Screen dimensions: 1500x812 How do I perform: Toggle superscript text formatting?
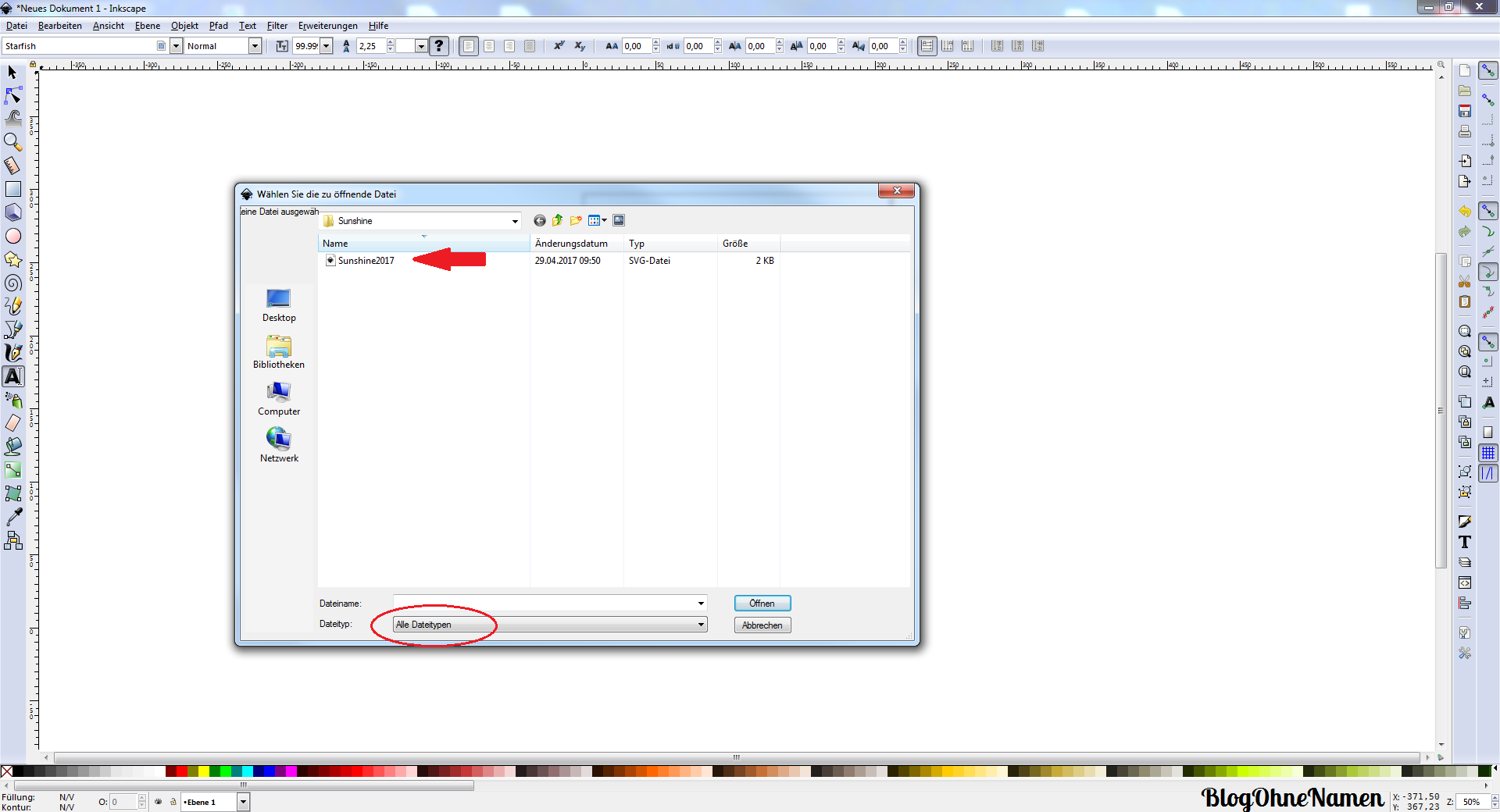click(x=559, y=46)
